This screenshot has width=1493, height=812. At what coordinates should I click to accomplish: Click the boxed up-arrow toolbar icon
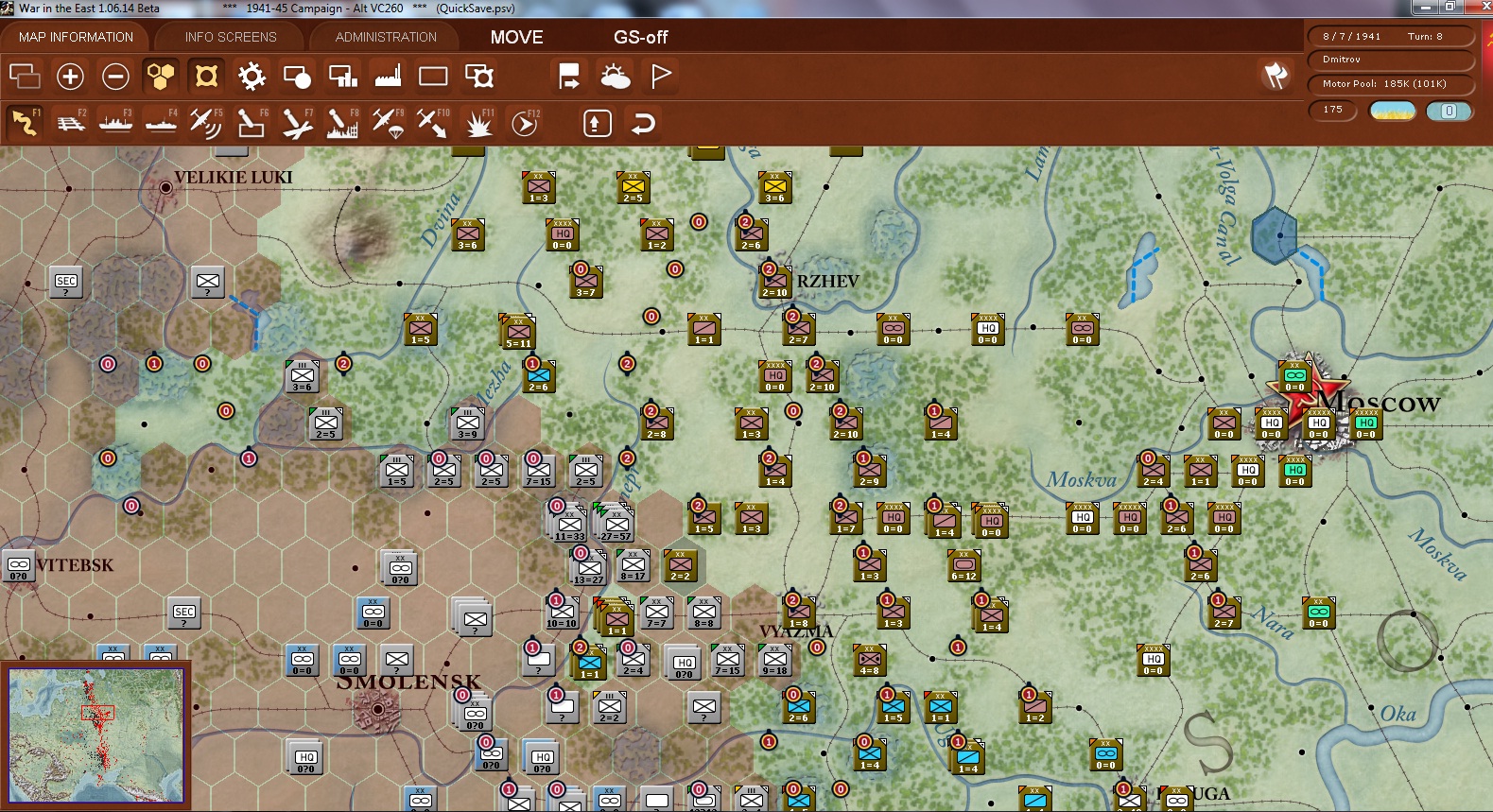click(x=597, y=123)
